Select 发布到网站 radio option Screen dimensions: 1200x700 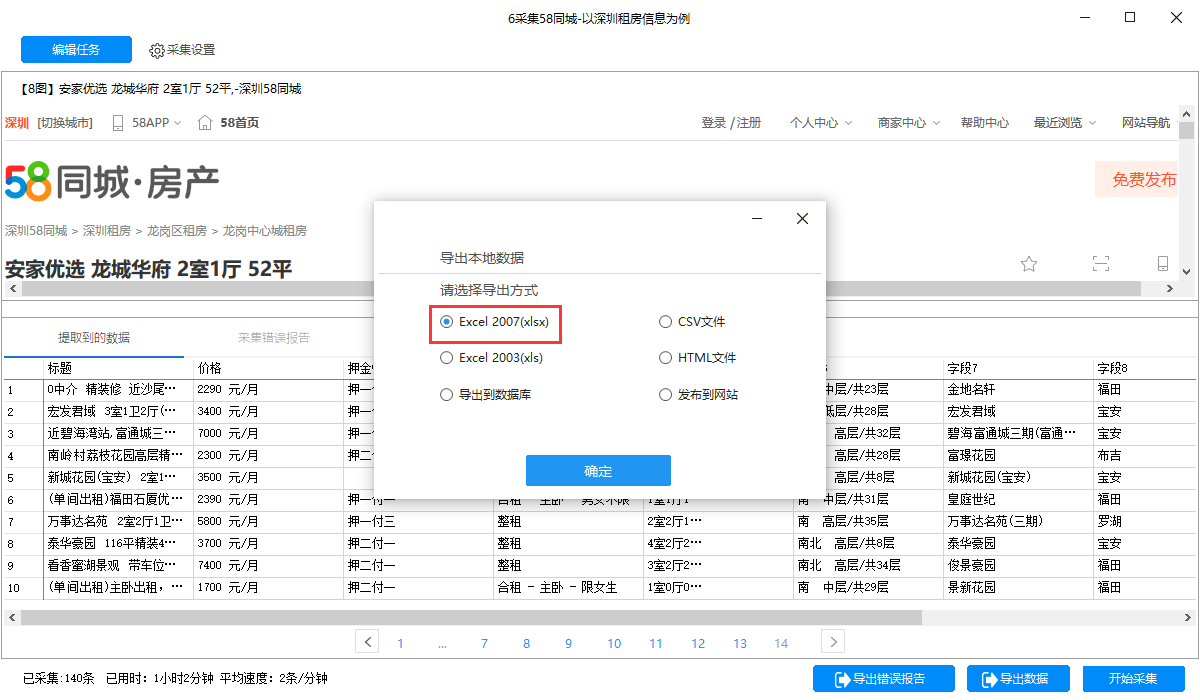point(698,395)
